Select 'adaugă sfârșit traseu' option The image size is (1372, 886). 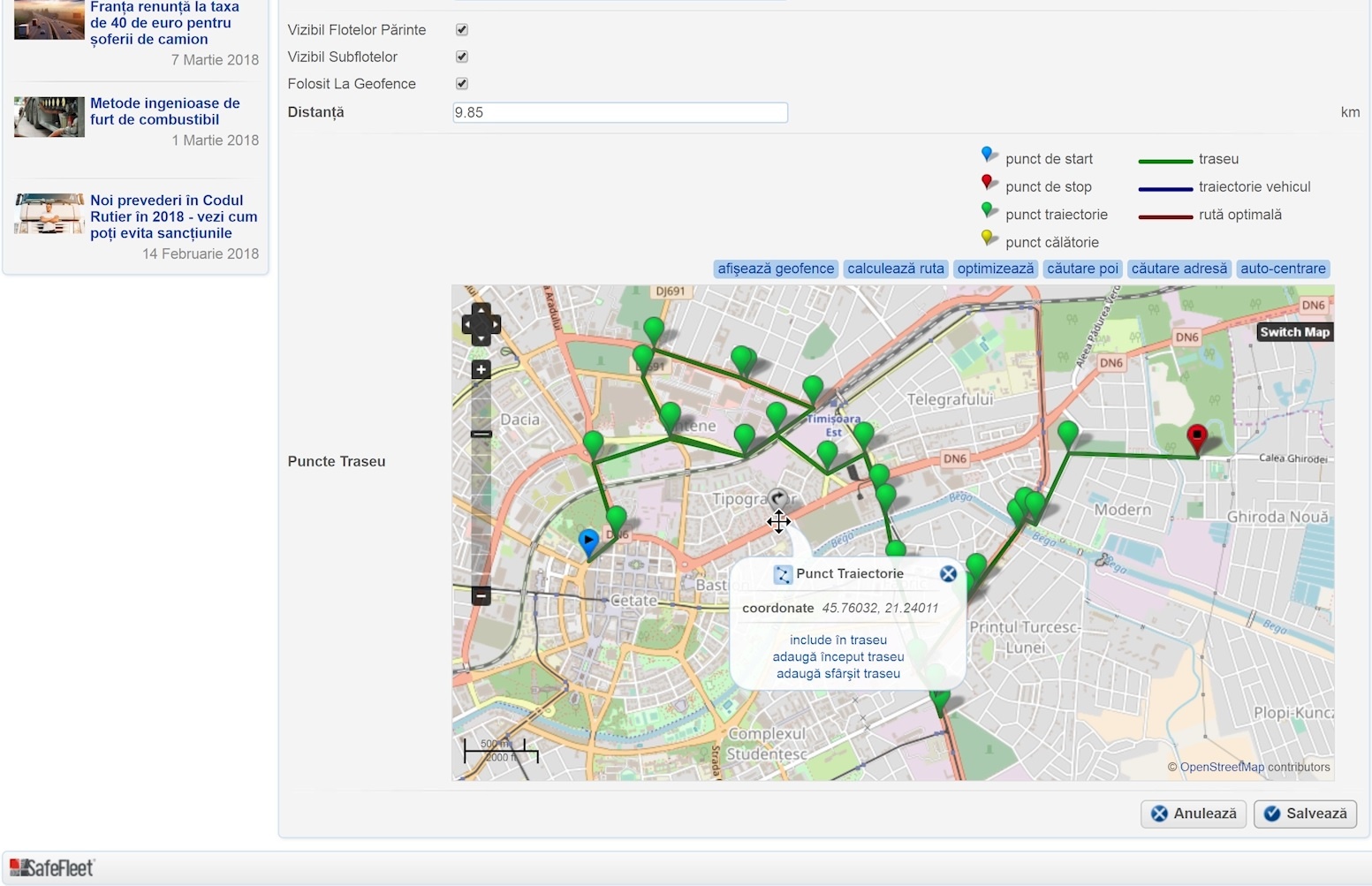click(x=838, y=674)
